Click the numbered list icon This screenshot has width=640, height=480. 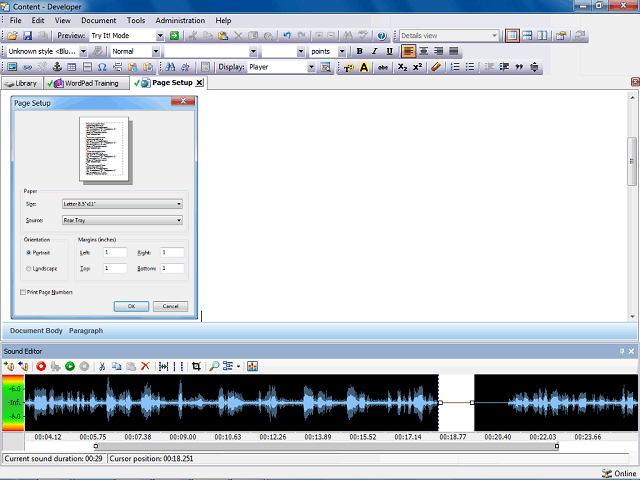pyautogui.click(x=455, y=67)
